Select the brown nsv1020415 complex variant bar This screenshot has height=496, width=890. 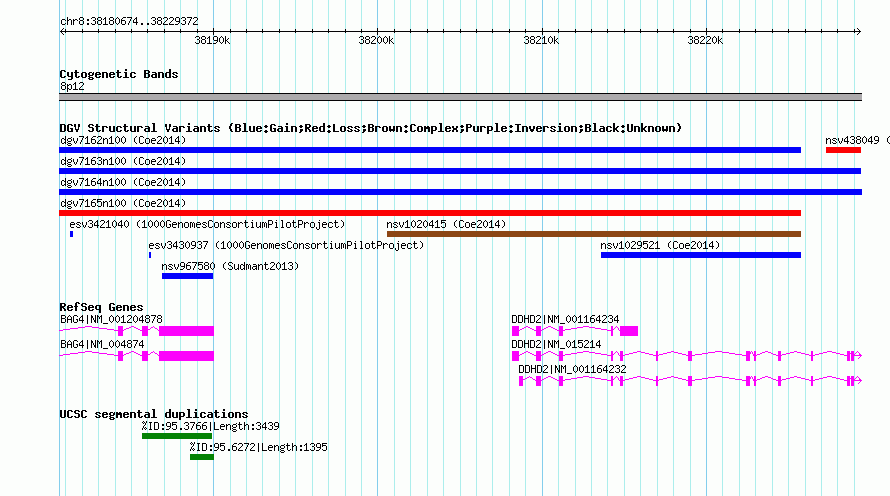(x=594, y=234)
